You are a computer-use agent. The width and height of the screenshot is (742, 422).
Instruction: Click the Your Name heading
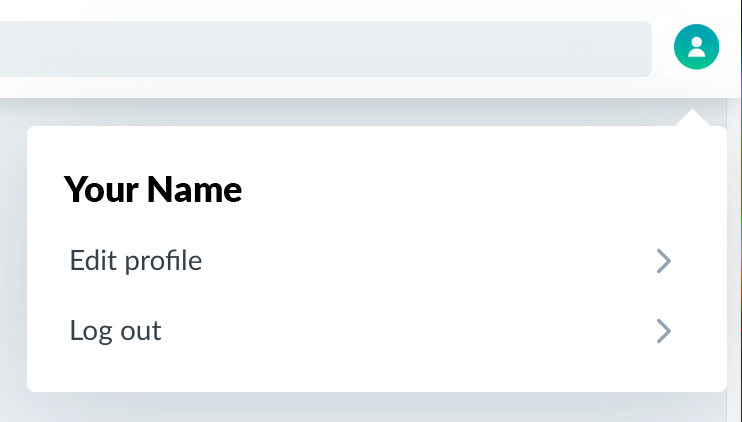(x=153, y=189)
